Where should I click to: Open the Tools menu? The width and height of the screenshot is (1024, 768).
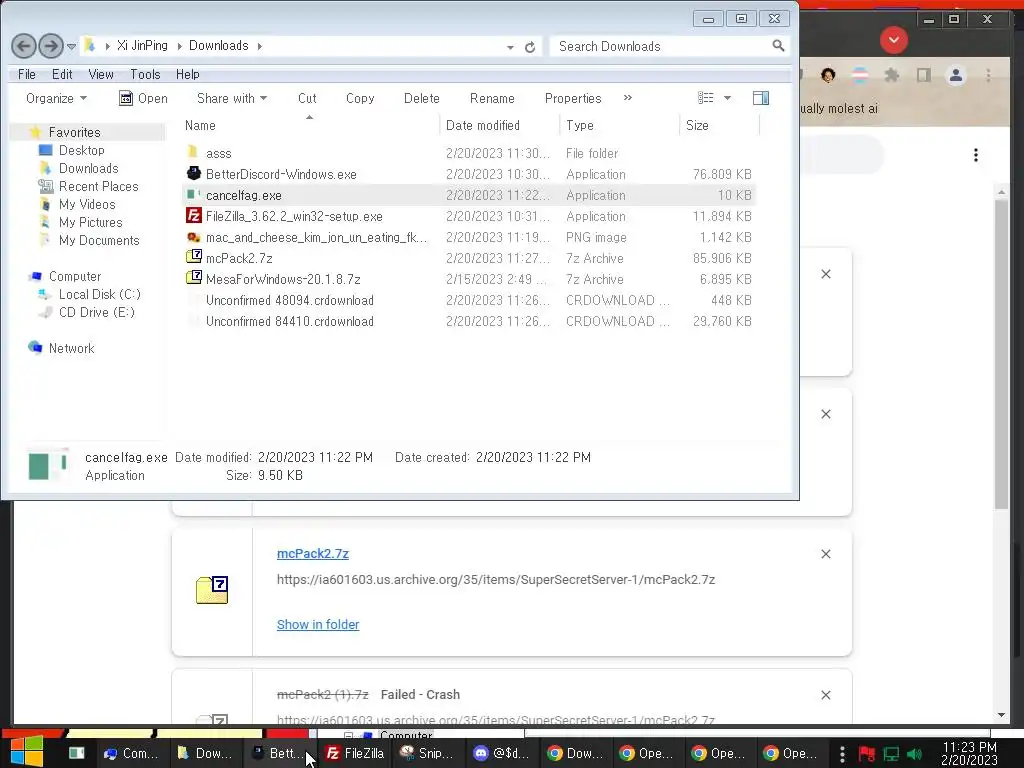tap(145, 74)
